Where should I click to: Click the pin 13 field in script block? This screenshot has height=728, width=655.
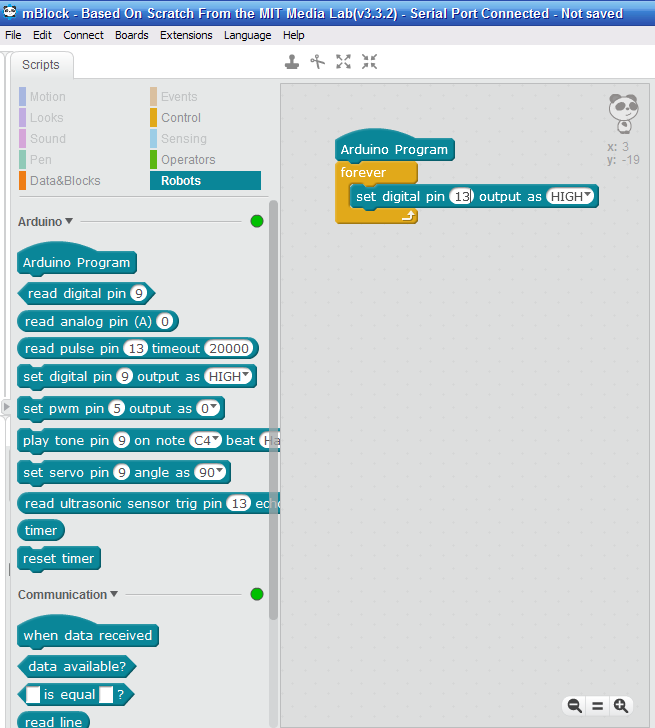pos(462,196)
